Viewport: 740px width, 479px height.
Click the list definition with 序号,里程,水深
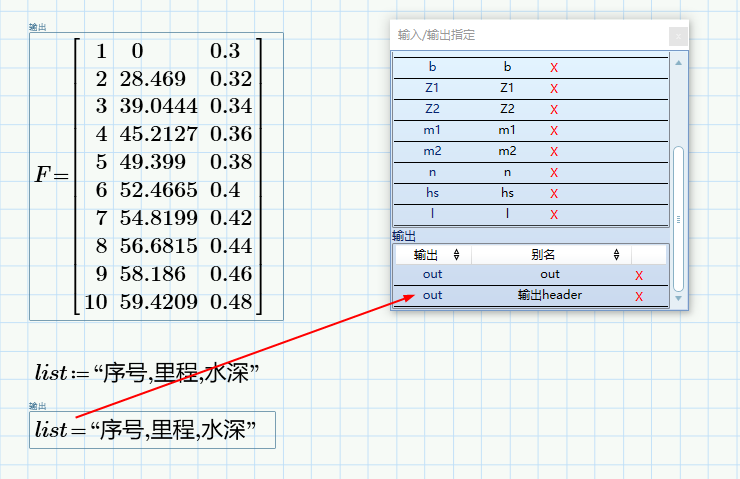[148, 373]
